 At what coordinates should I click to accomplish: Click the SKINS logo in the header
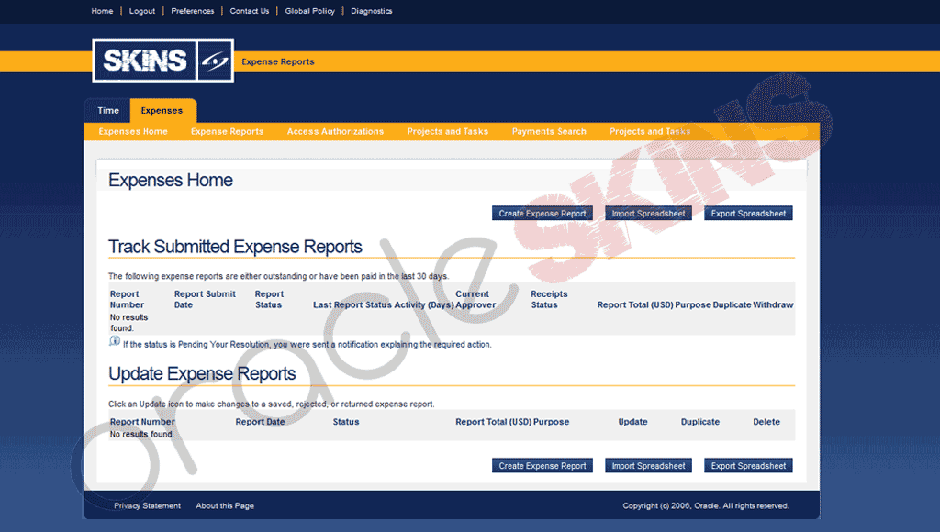pyautogui.click(x=162, y=61)
